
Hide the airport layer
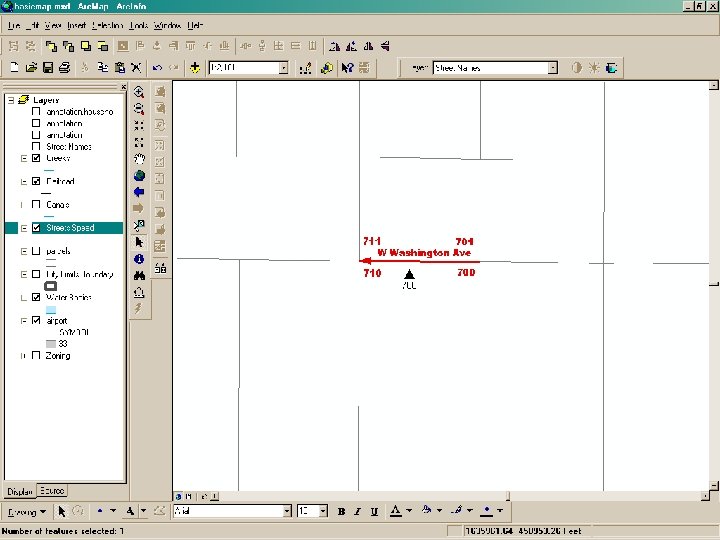(36, 321)
